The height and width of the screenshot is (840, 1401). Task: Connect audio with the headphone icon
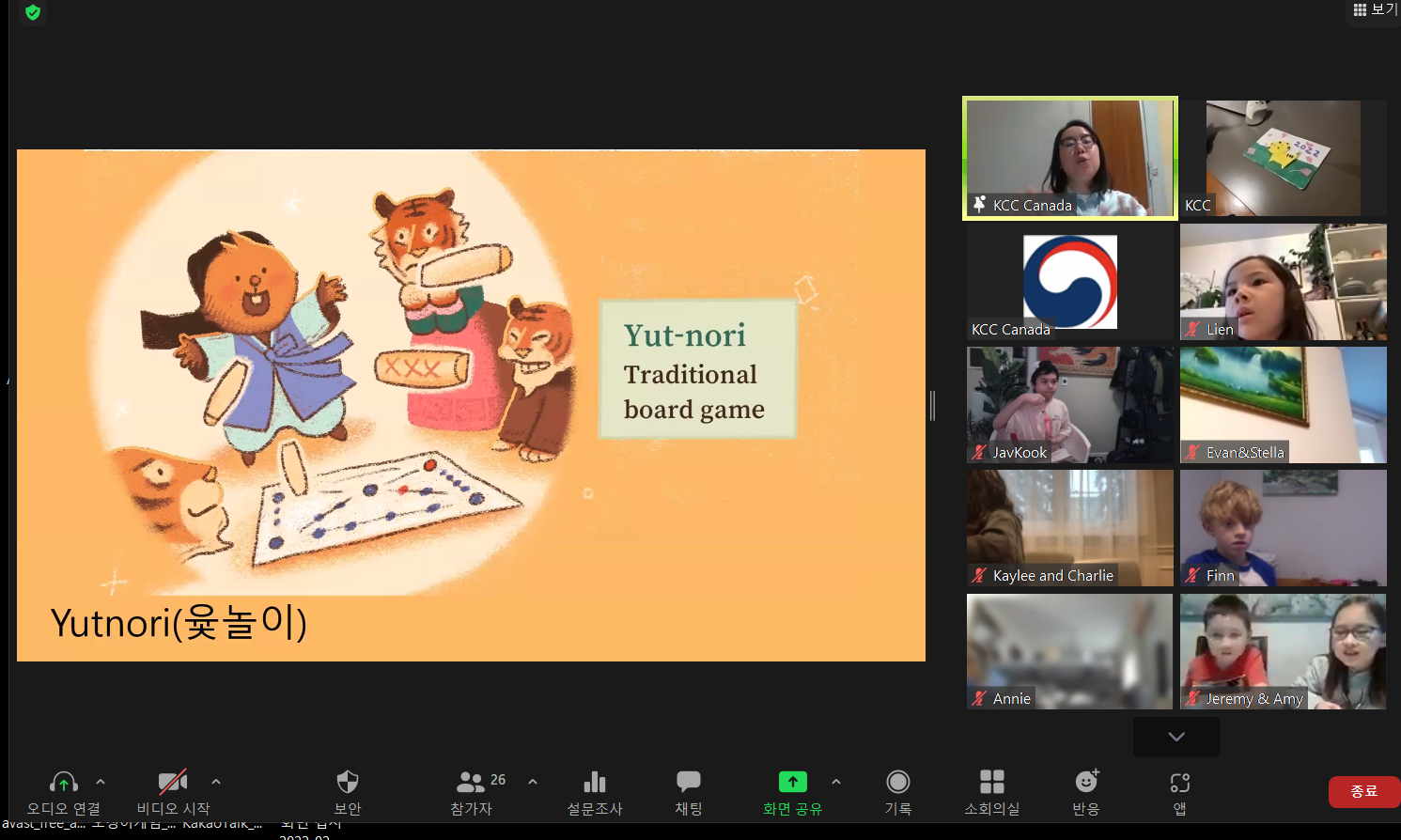point(64,782)
